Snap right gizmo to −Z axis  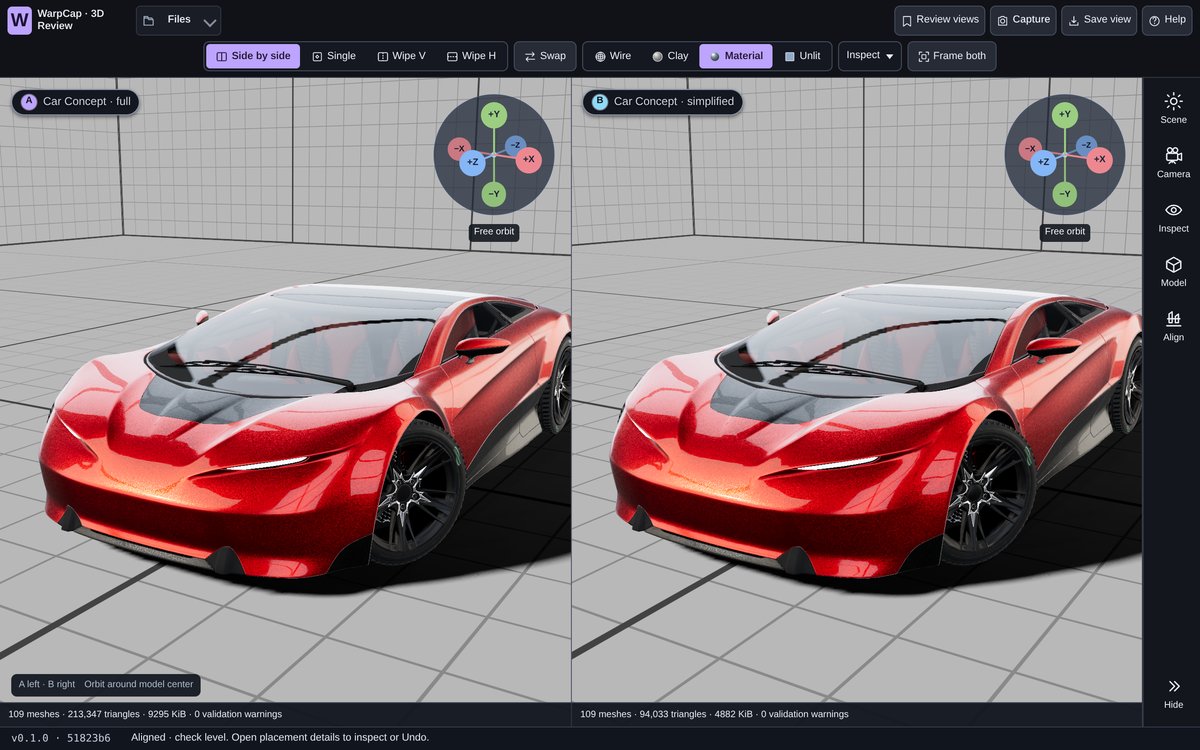[1085, 146]
